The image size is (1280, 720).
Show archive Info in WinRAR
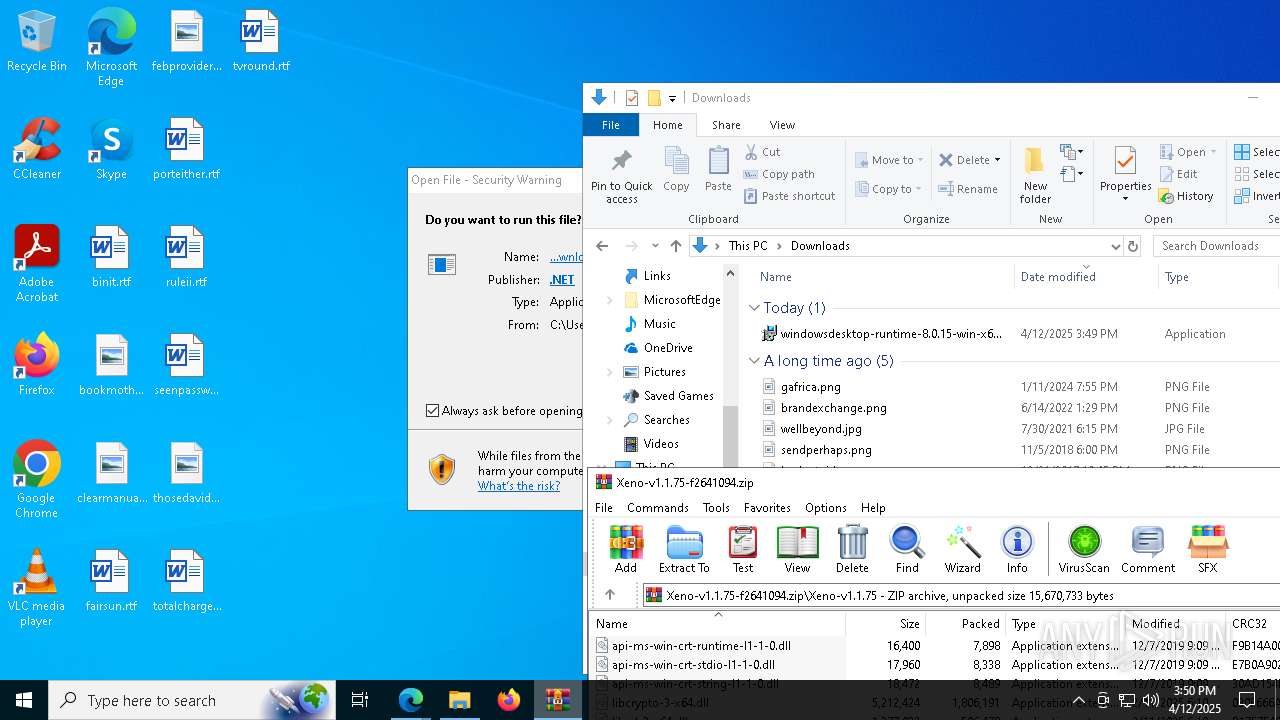click(1017, 549)
